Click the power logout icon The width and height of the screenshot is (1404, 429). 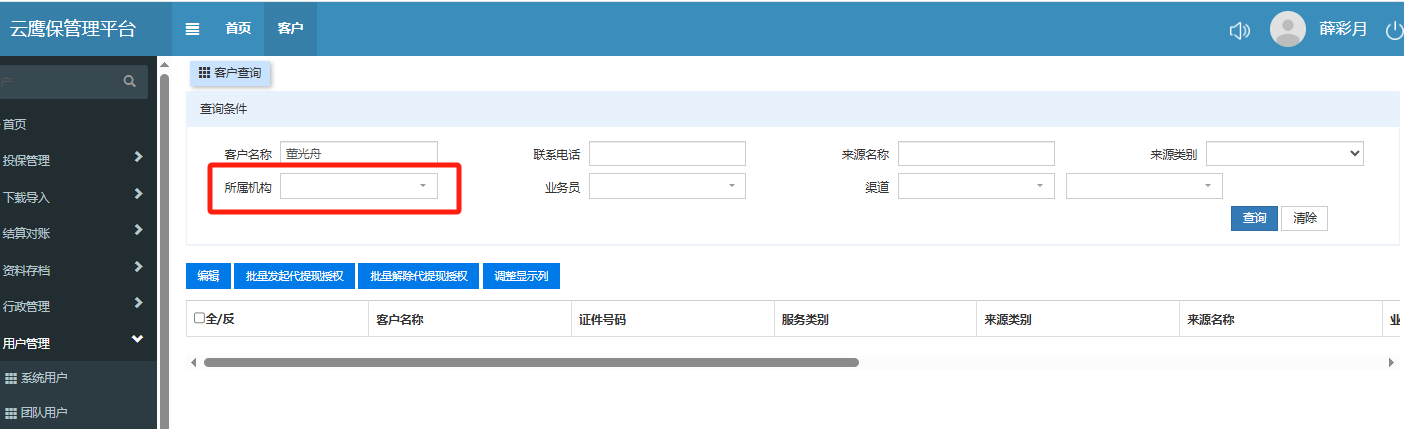[x=1394, y=30]
